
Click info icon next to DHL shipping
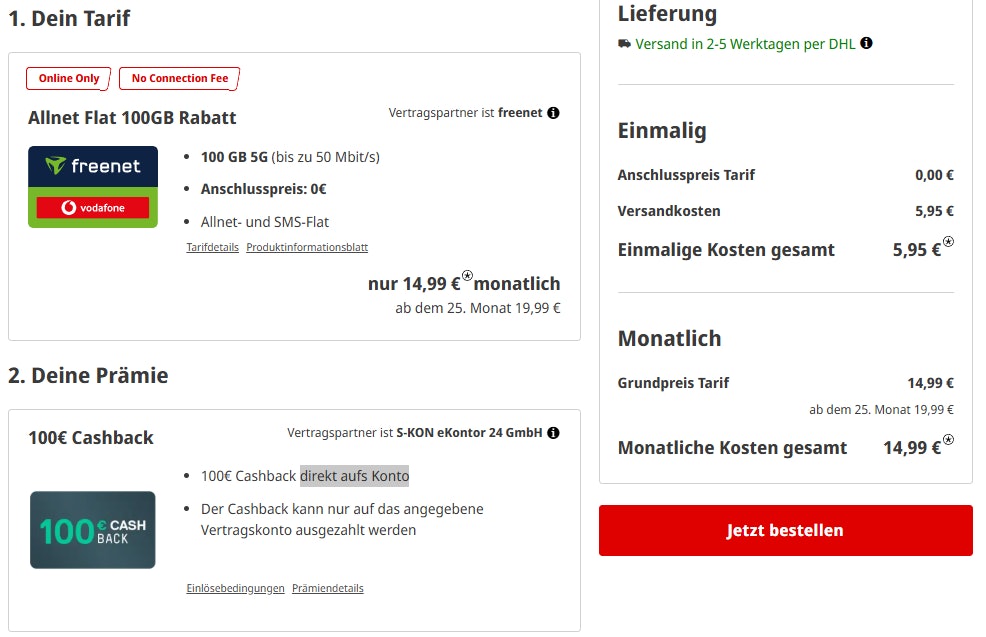click(x=866, y=43)
